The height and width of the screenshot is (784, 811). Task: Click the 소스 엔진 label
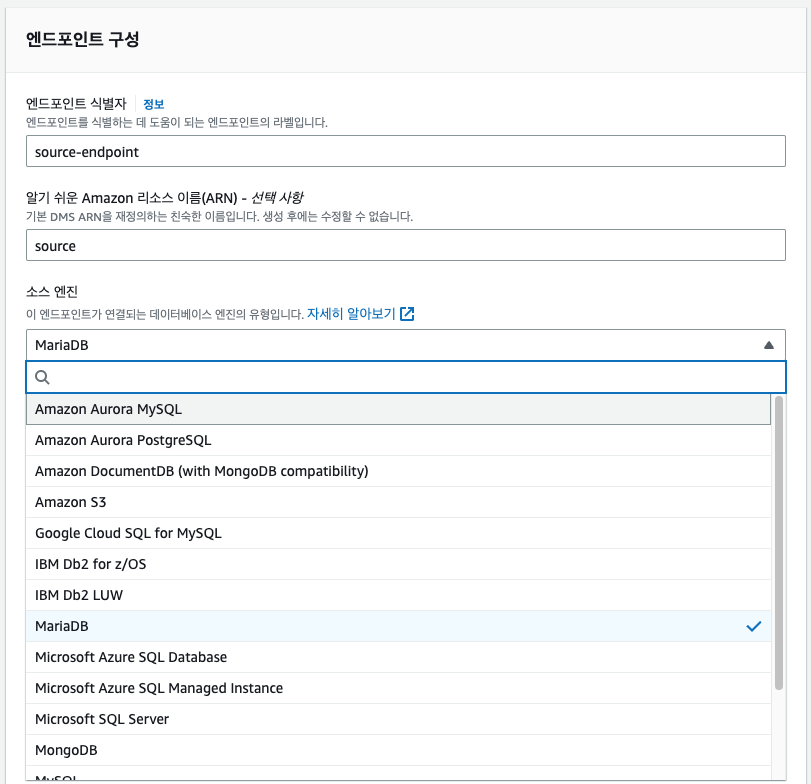click(52, 292)
